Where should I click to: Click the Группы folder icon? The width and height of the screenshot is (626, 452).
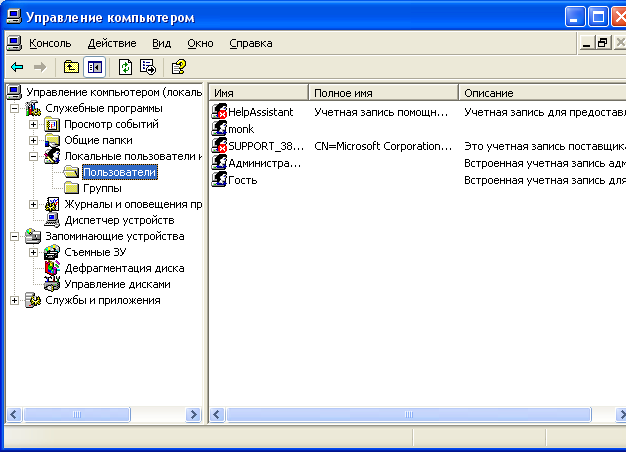71,188
